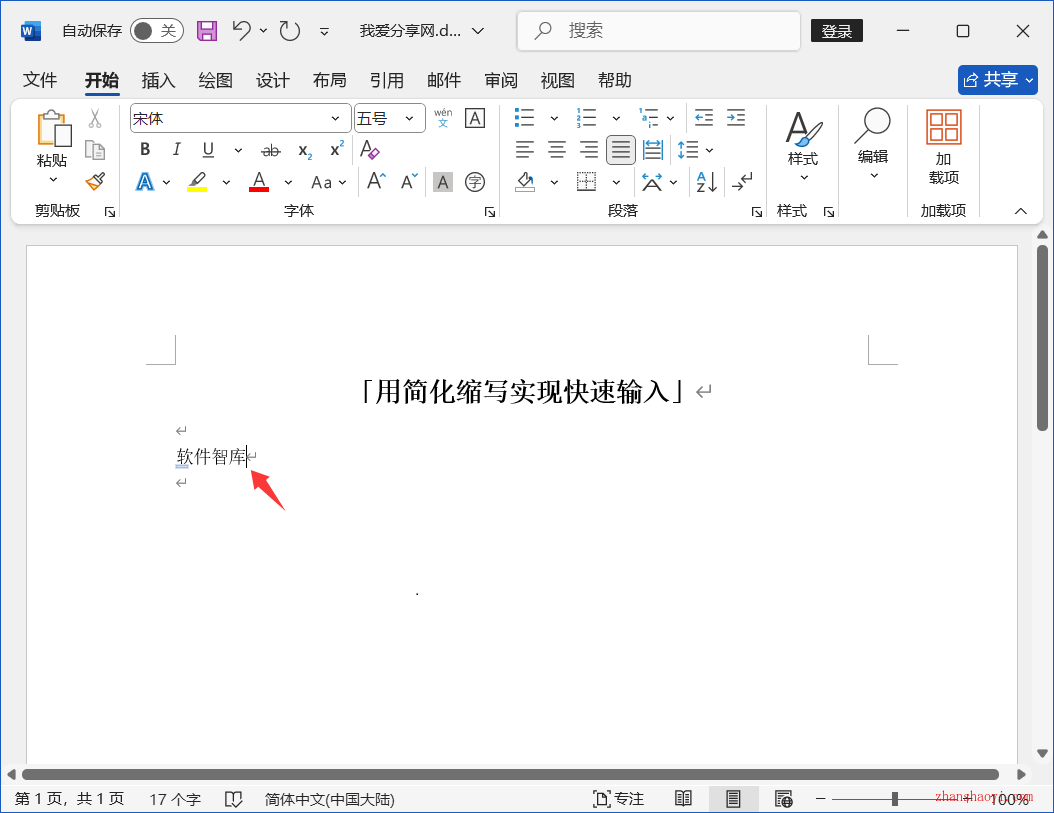Switch to Web Layout view
Viewport: 1054px width, 813px height.
point(783,799)
